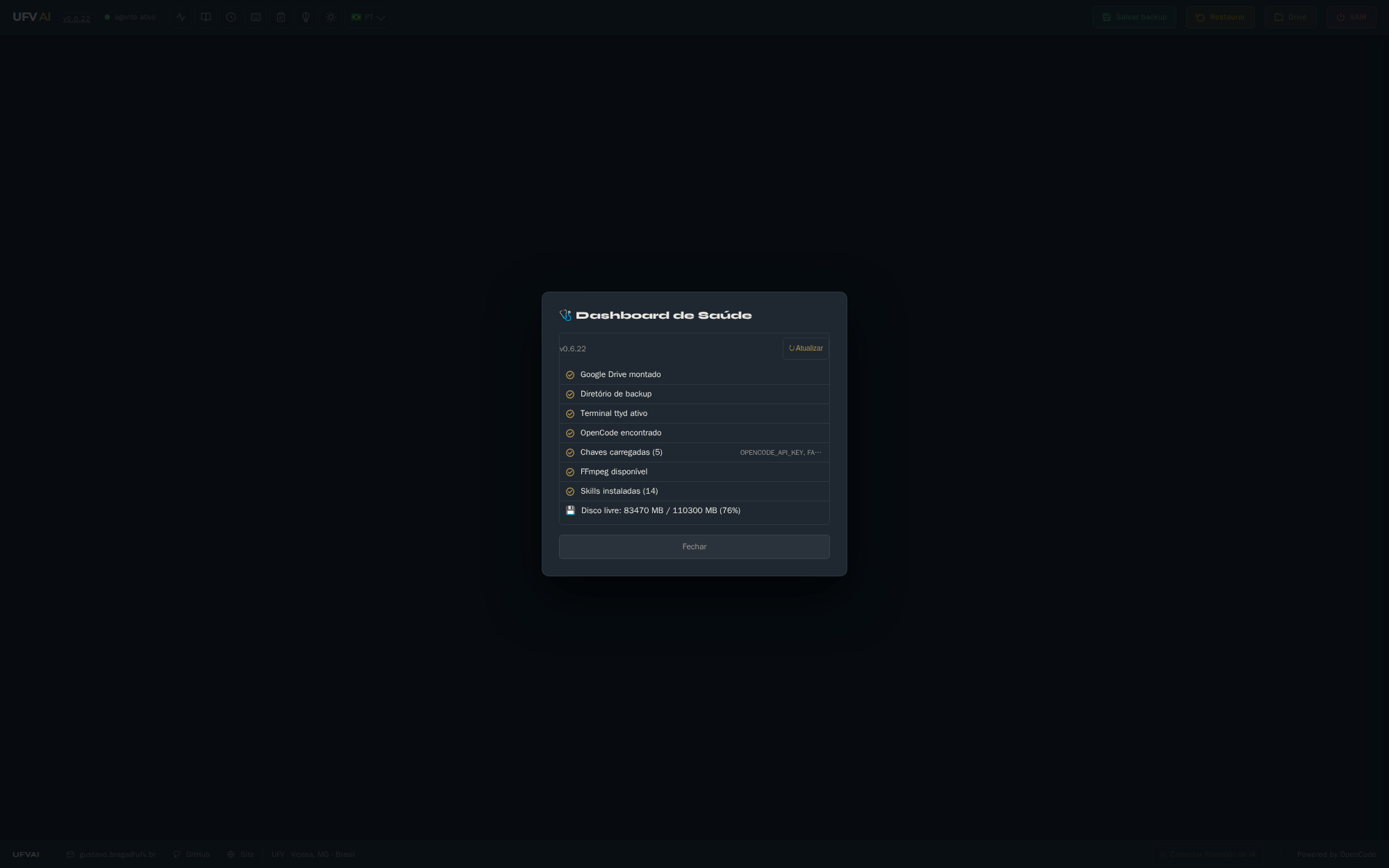Click the clipboard icon in the top toolbar
This screenshot has height=868, width=1389.
(281, 17)
